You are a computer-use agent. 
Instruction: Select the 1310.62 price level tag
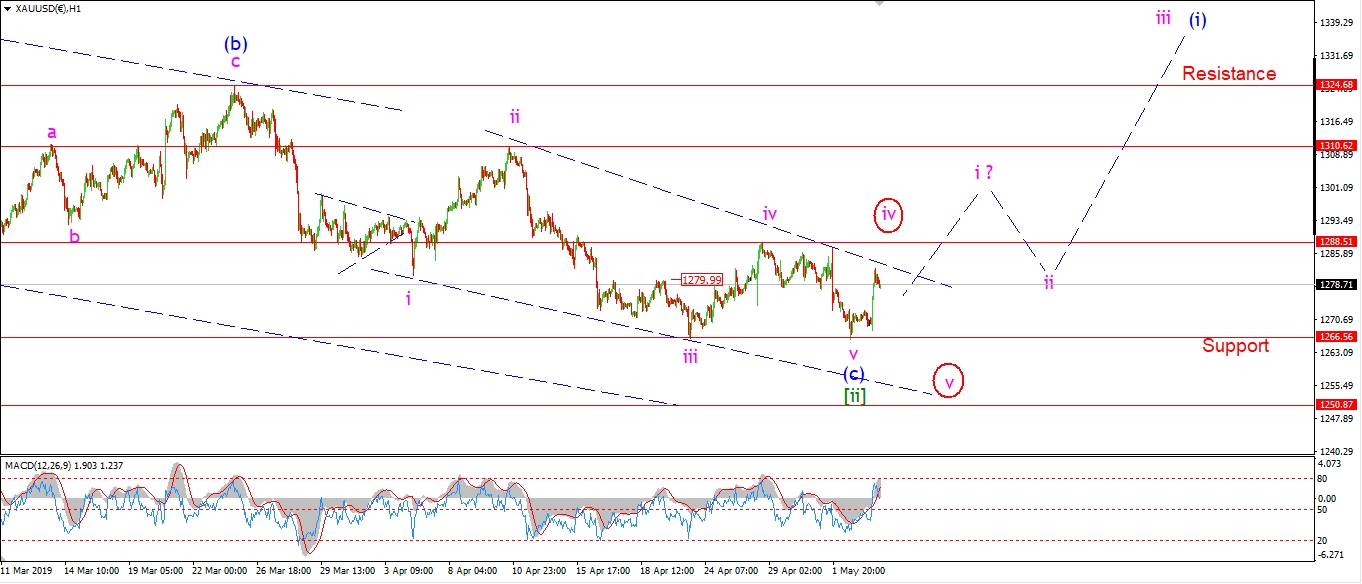click(1337, 146)
